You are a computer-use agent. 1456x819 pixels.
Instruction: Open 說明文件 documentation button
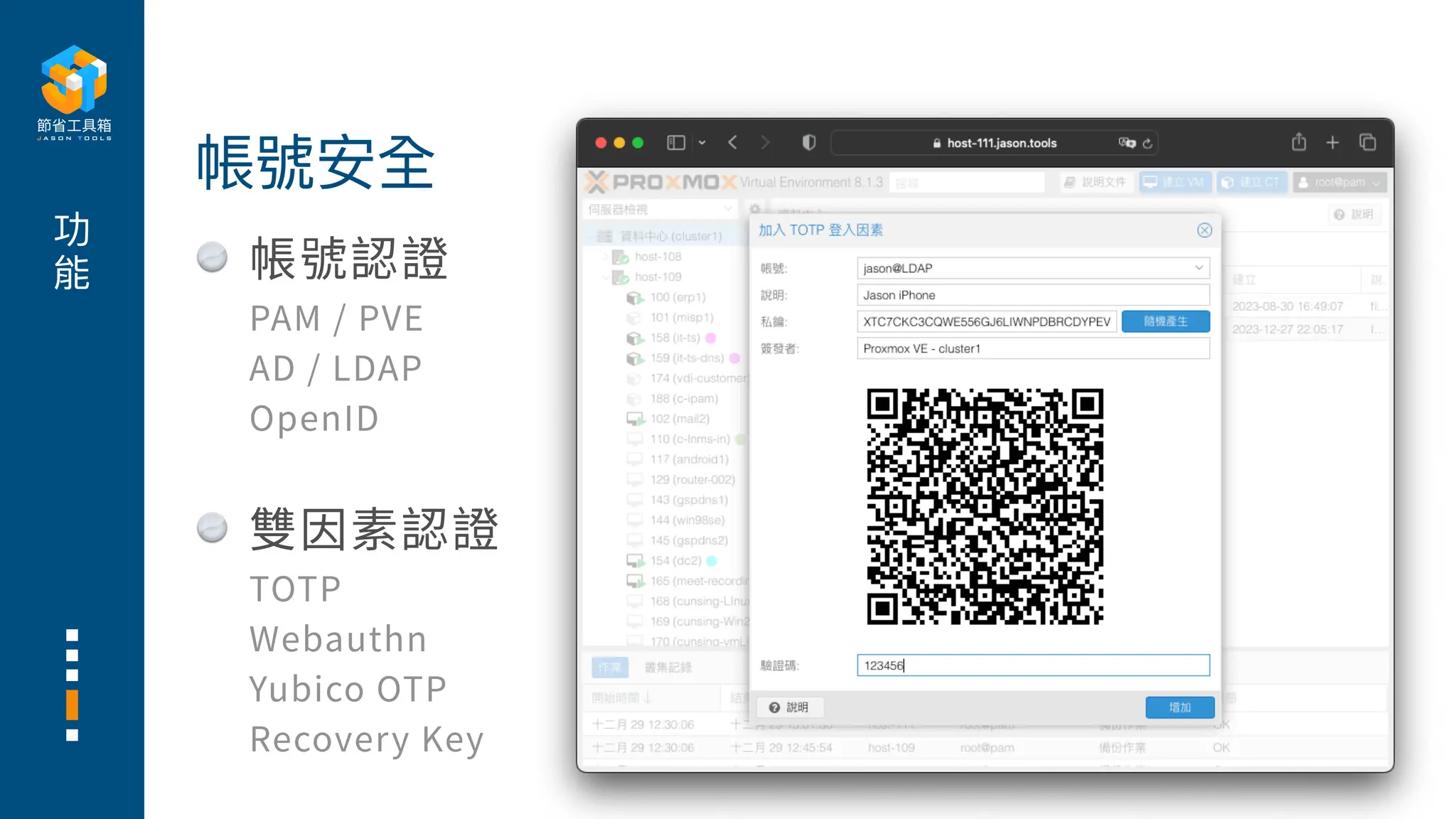(1095, 183)
